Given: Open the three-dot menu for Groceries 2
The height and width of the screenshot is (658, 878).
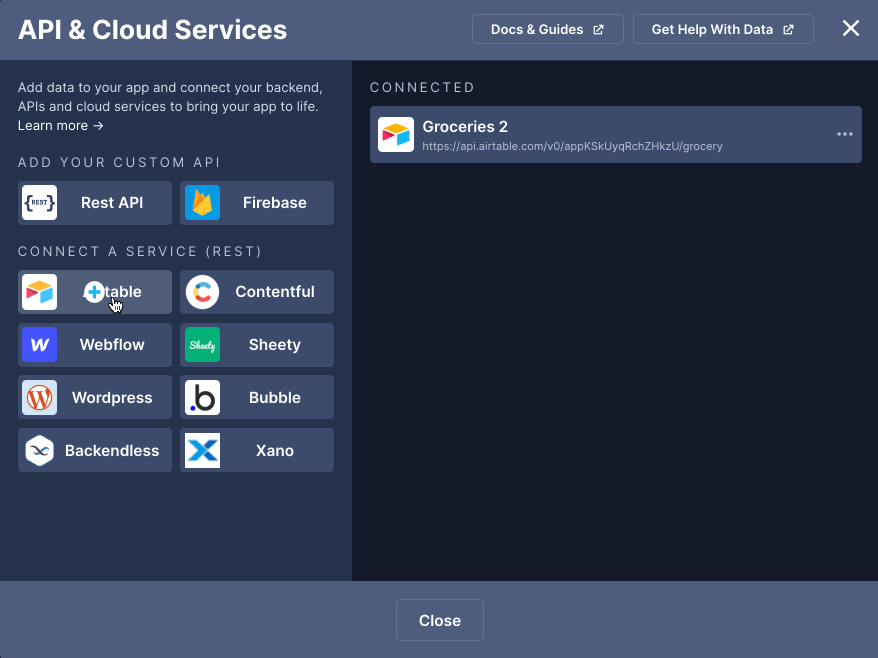Looking at the screenshot, I should coord(844,134).
